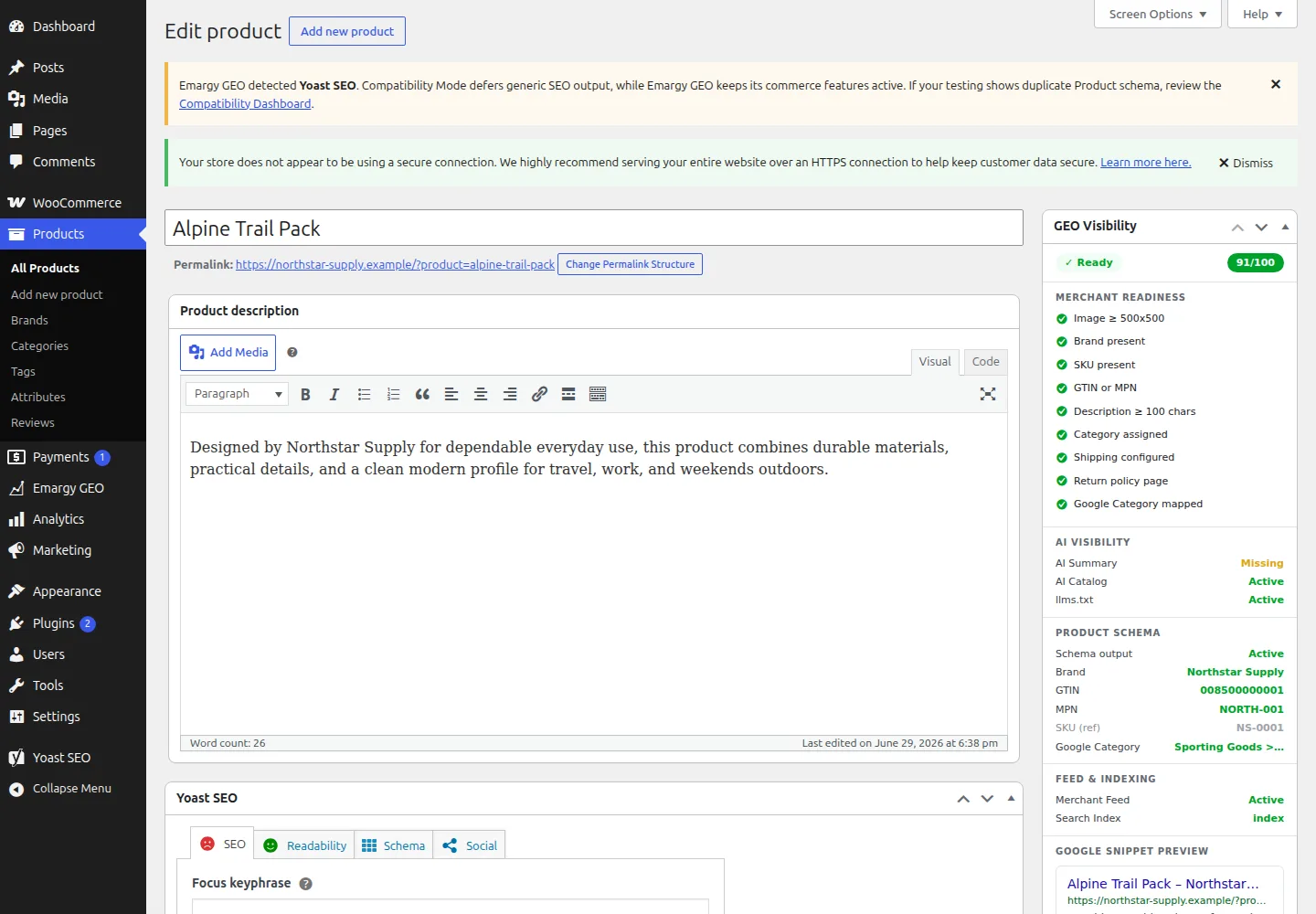Switch to the Code editor tab
Screen dimensions: 1316x914
click(985, 362)
